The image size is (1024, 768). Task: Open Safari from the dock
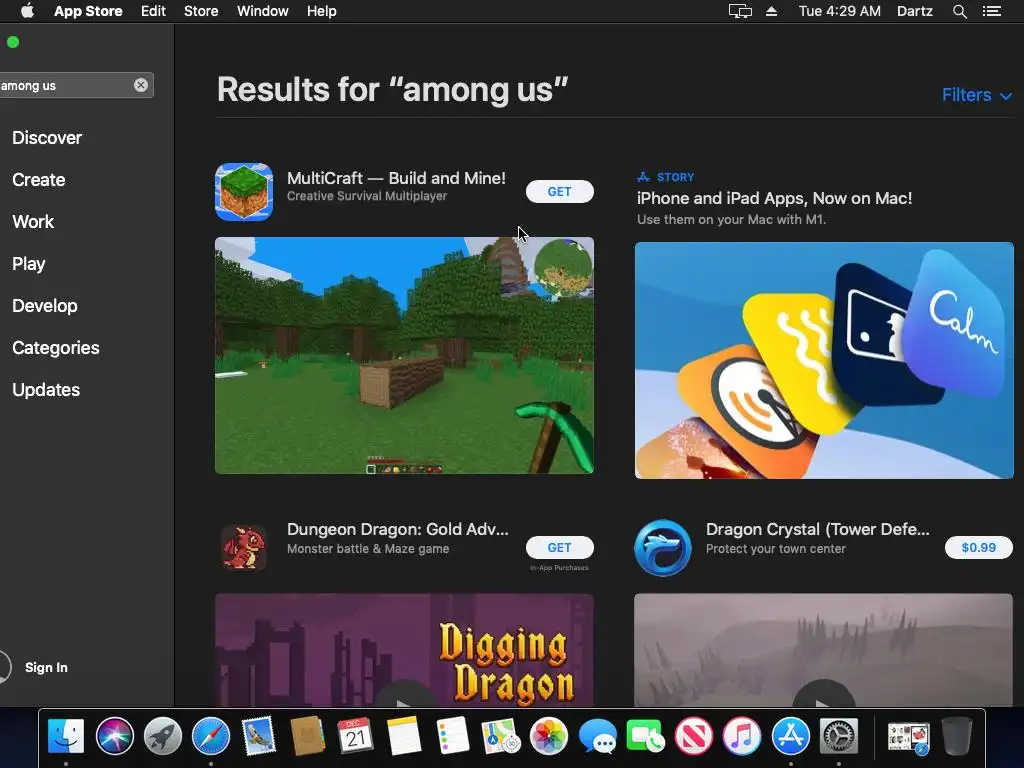click(x=210, y=736)
